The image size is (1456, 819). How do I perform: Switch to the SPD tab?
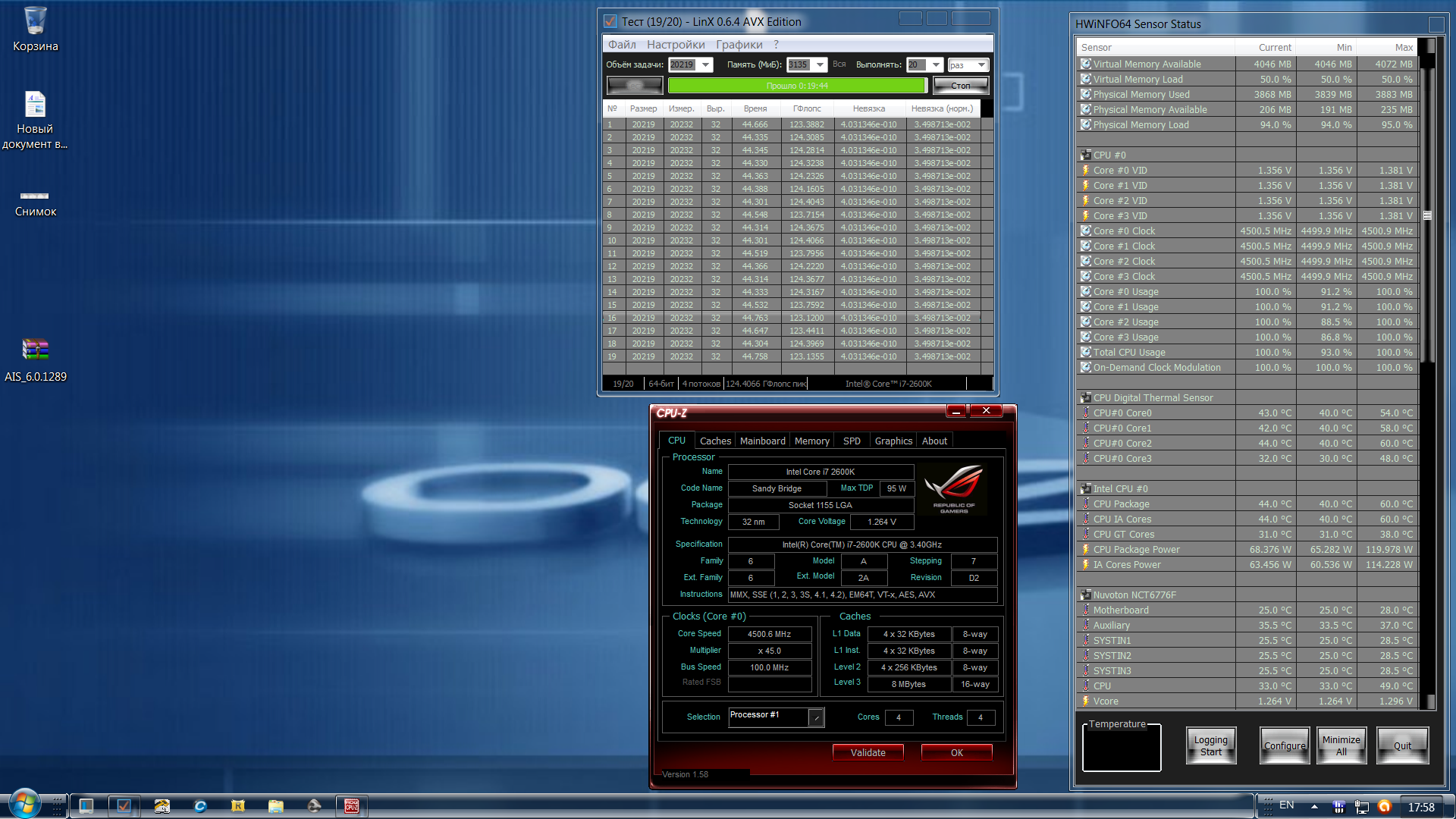[852, 441]
